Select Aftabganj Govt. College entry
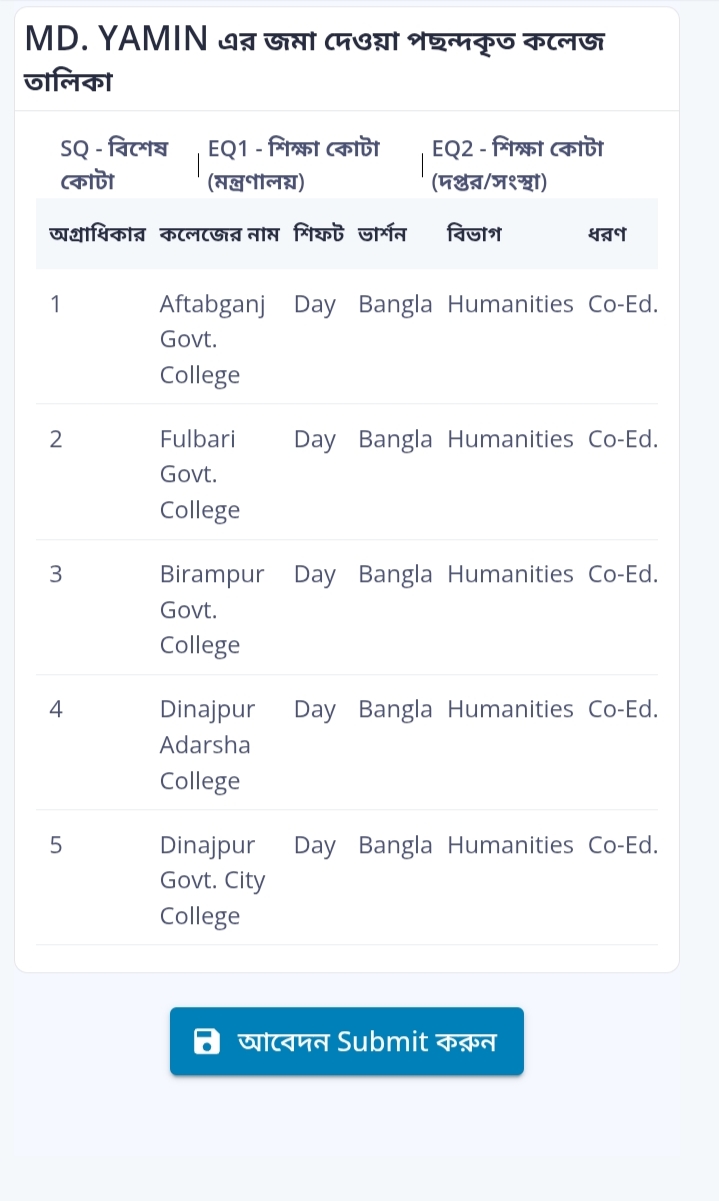 click(212, 339)
